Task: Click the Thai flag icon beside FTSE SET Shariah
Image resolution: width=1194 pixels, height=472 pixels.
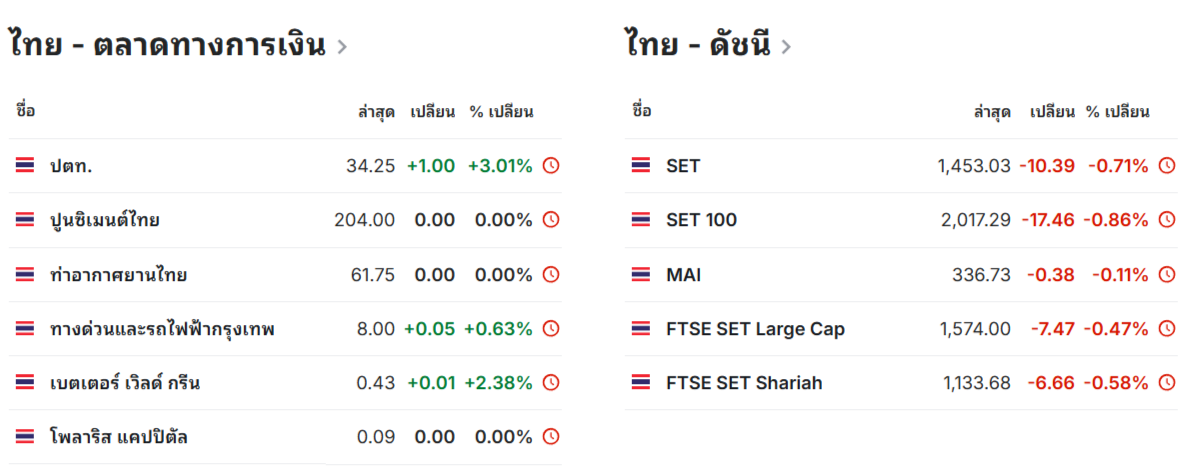Action: click(x=640, y=382)
